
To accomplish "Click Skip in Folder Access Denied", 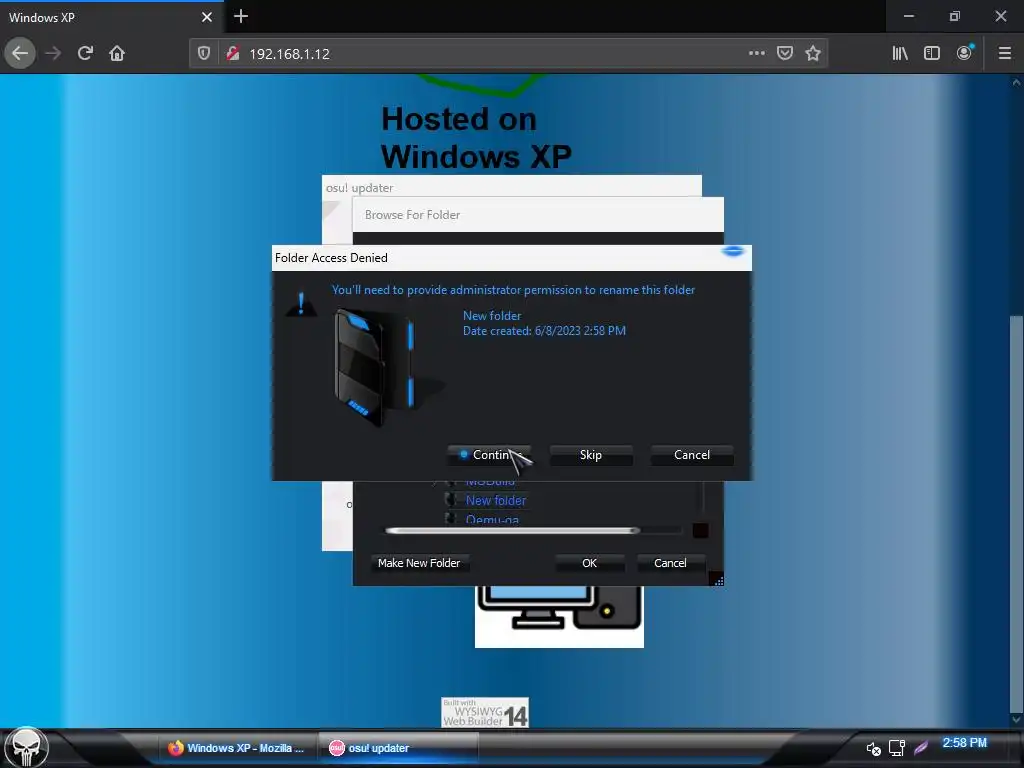I will coord(591,455).
